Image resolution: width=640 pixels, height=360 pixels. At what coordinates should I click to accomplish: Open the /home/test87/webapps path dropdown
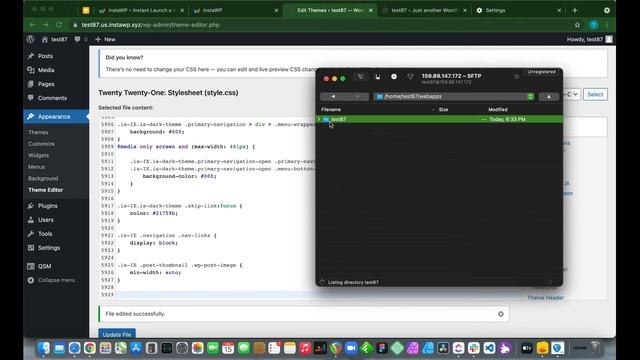click(454, 96)
